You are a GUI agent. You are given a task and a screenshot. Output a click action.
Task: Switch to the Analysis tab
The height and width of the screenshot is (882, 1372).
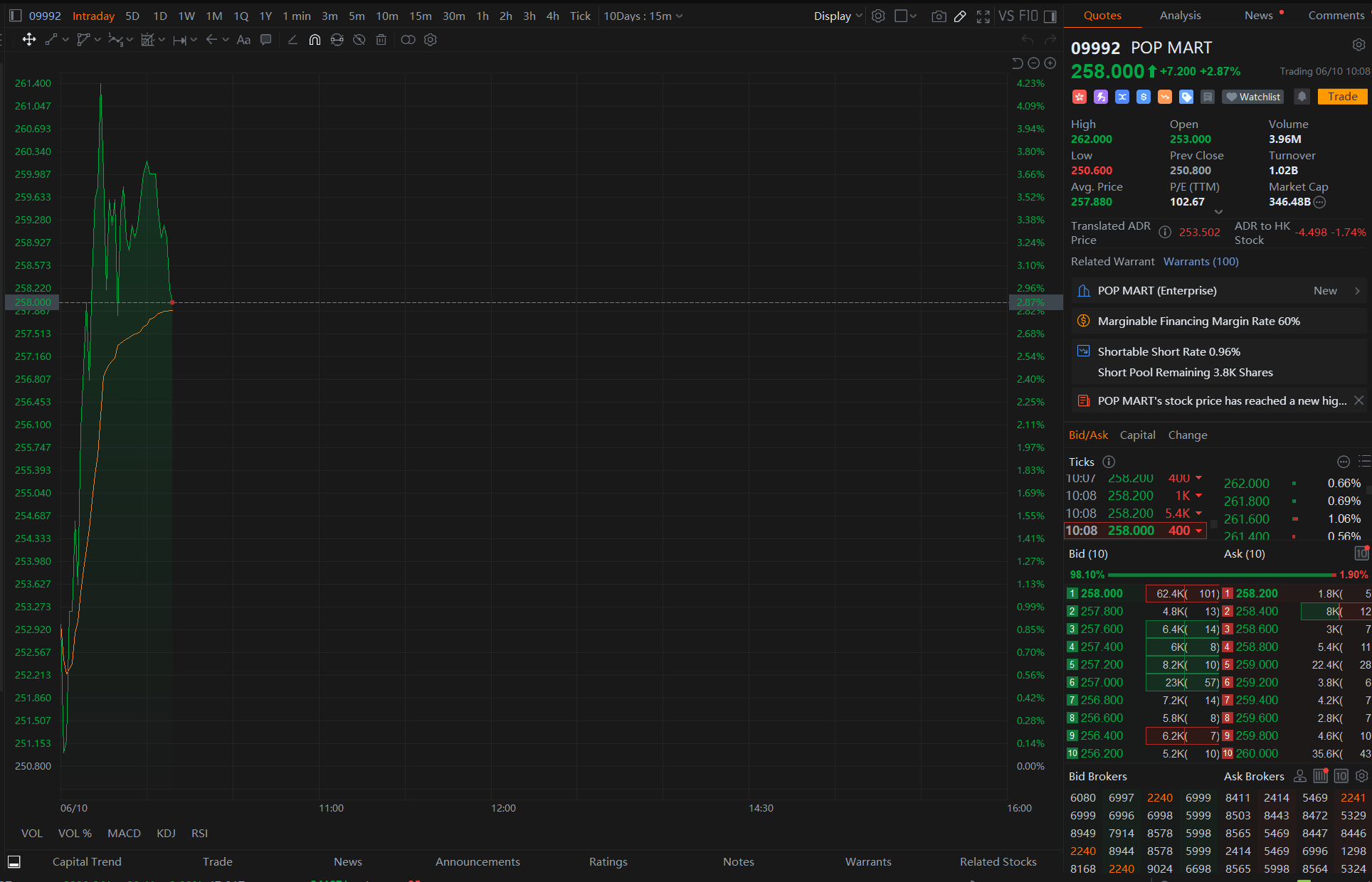tap(1180, 15)
